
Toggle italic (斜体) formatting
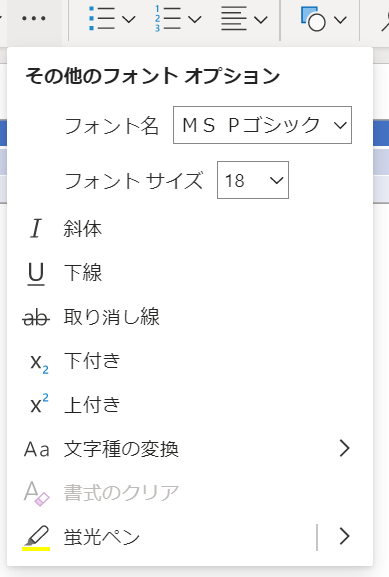point(190,229)
